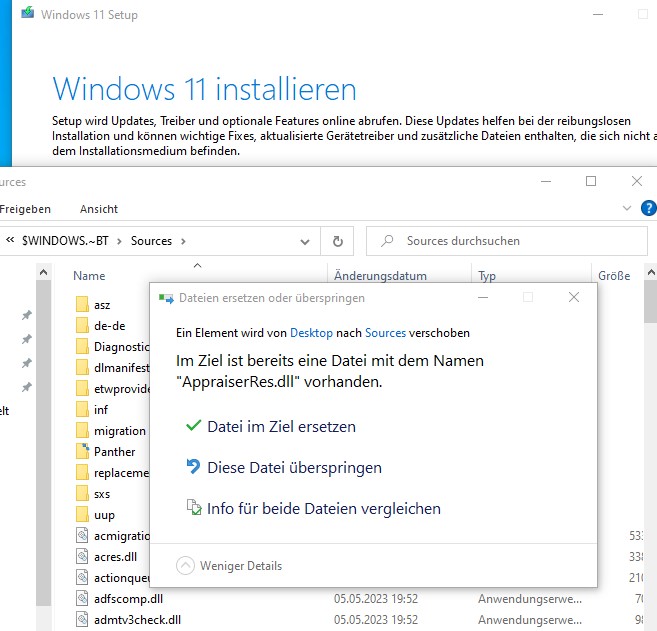Open the Ansicht ribbon tab in Explorer

[99, 209]
